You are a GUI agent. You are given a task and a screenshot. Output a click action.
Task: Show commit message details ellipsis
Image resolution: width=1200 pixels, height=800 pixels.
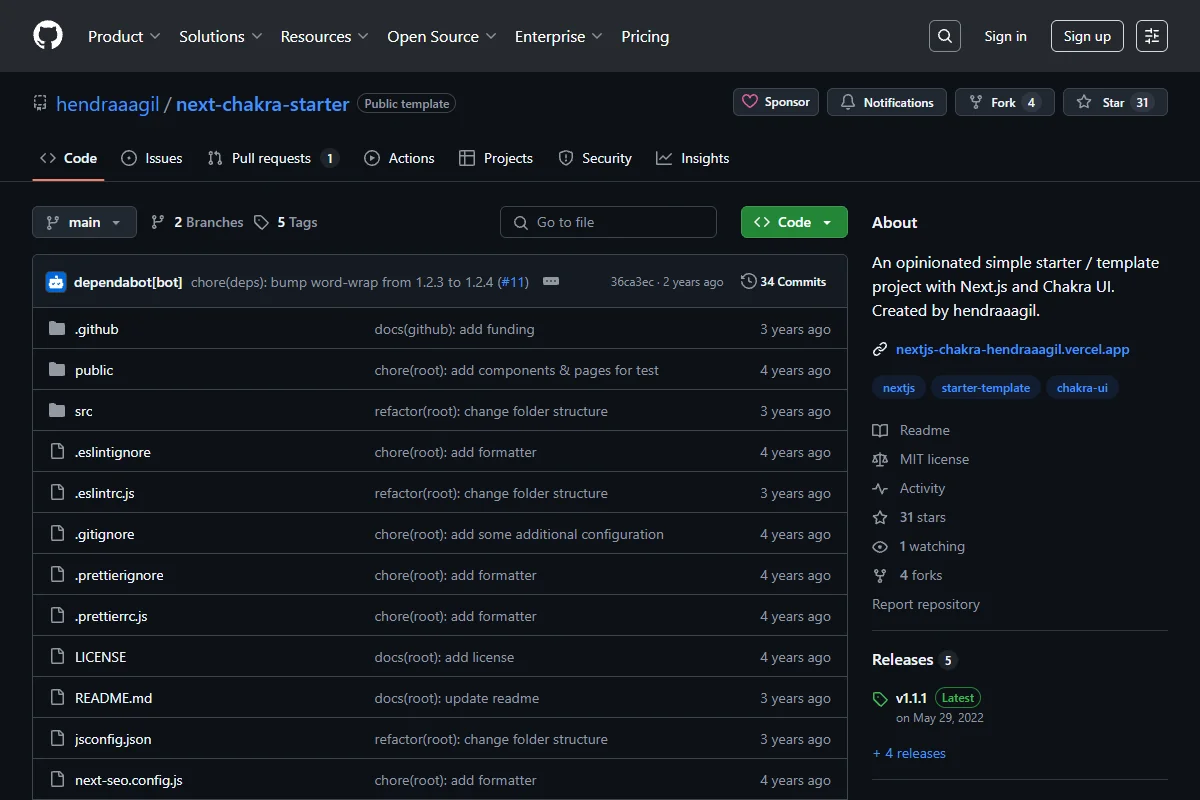pos(551,282)
